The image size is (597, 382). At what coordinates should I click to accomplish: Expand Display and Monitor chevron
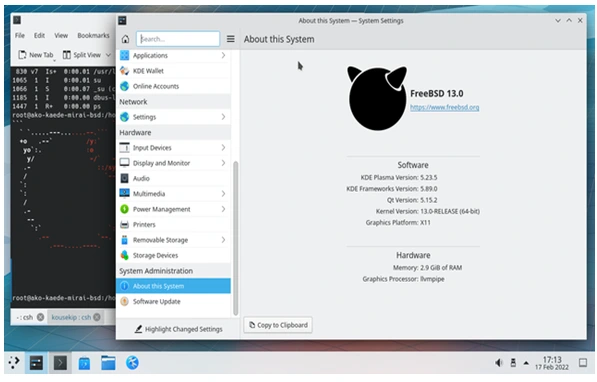[223, 163]
